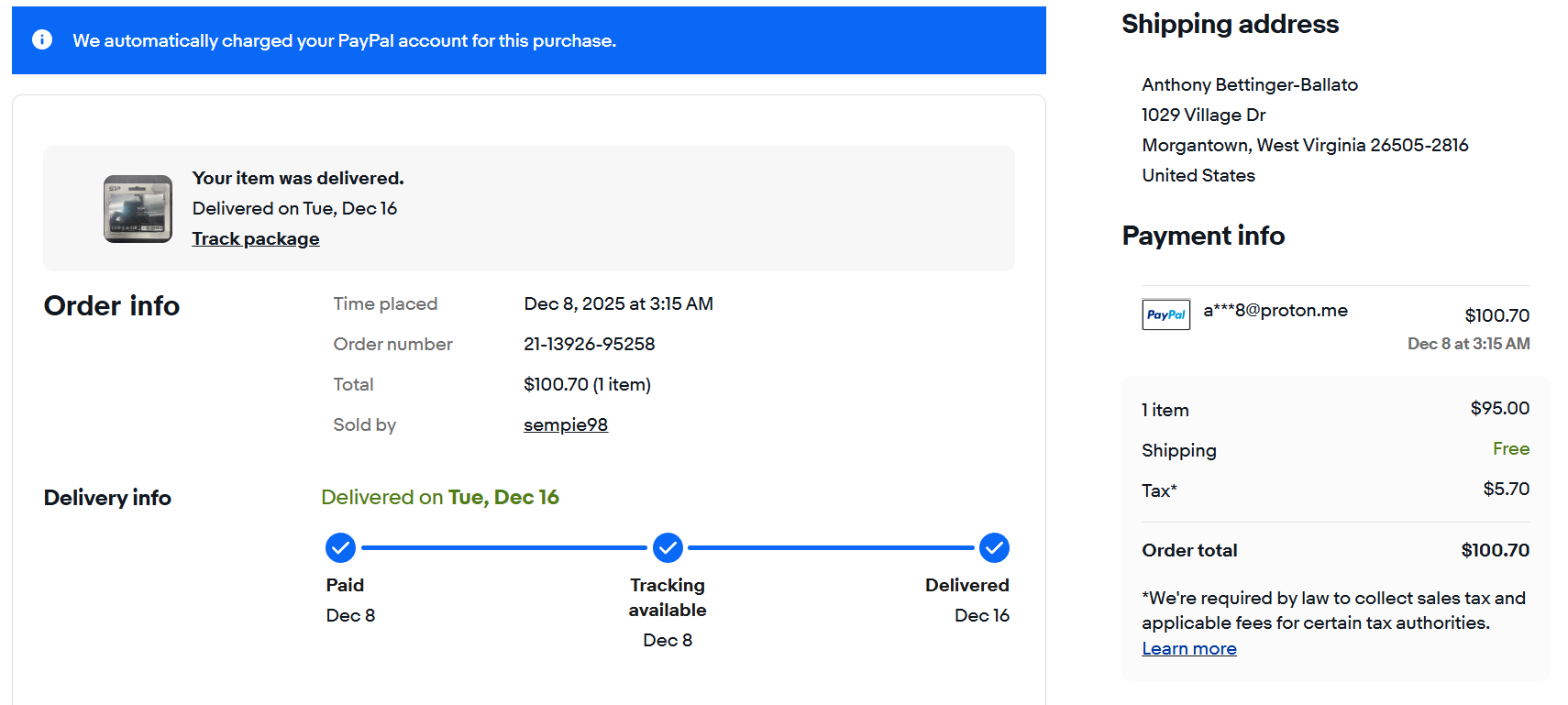Click the bold Order total amount
This screenshot has height=705, width=1568.
click(x=1495, y=551)
